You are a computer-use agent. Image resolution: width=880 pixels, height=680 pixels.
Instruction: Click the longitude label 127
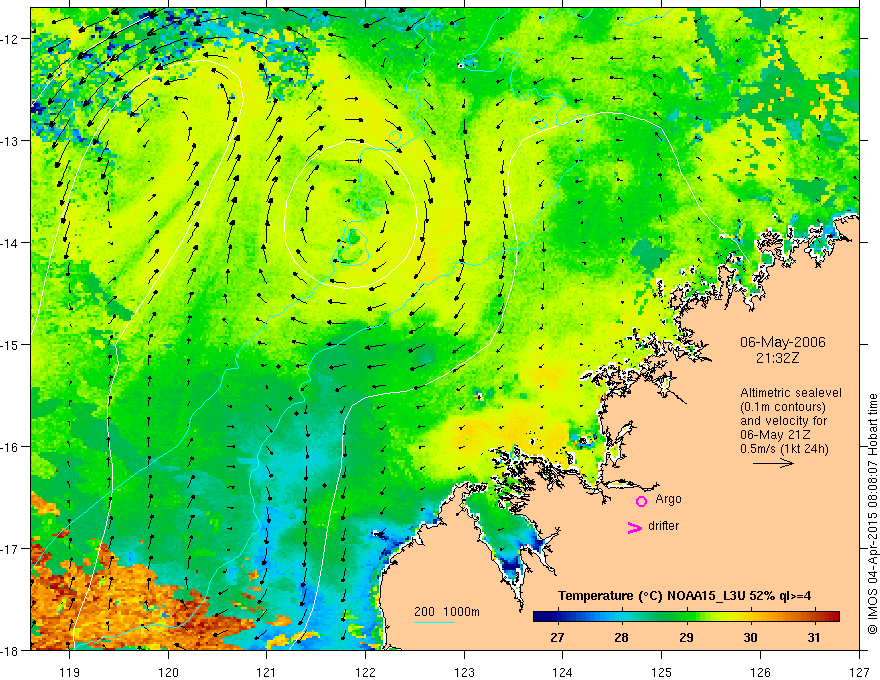[x=859, y=672]
